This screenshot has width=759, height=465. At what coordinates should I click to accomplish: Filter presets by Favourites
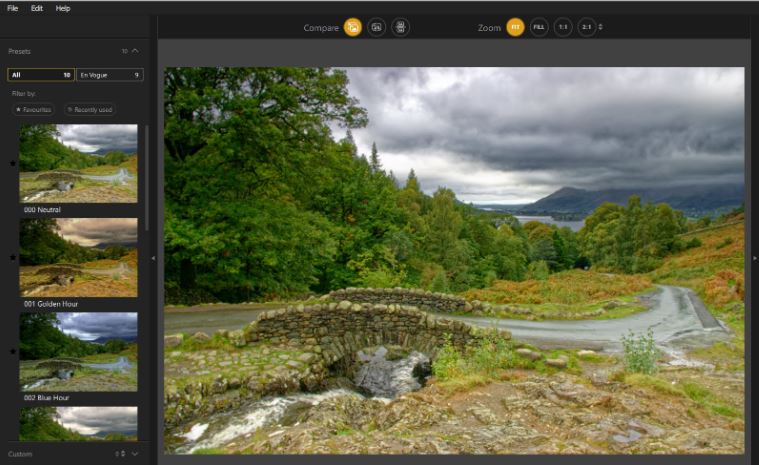(33, 110)
